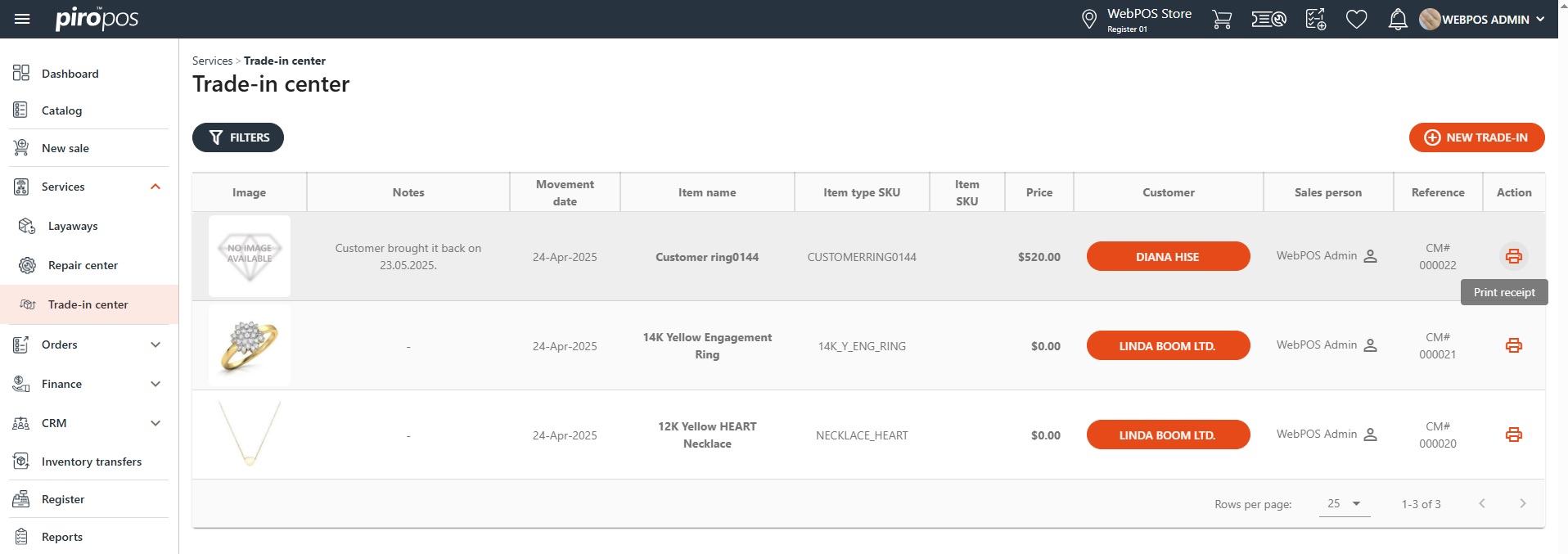This screenshot has width=1568, height=554.
Task: Print receipt for reference CM# 000022
Action: [x=1513, y=256]
